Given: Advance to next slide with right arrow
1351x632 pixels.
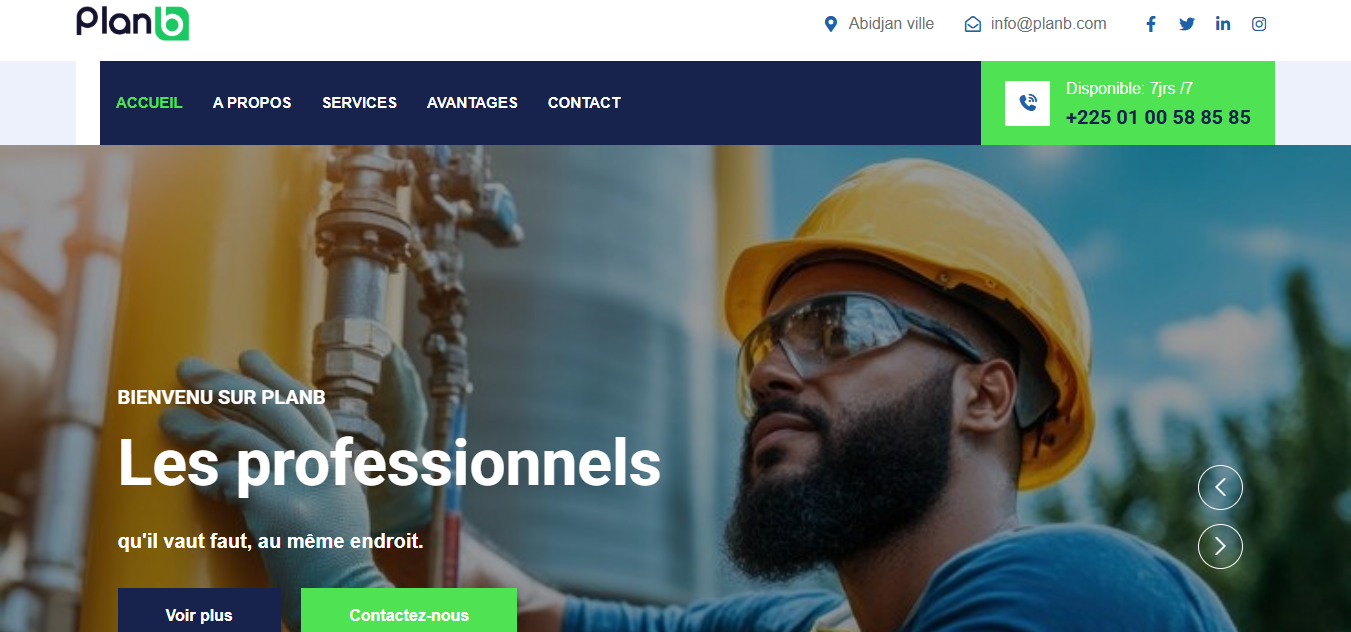Looking at the screenshot, I should coord(1220,546).
